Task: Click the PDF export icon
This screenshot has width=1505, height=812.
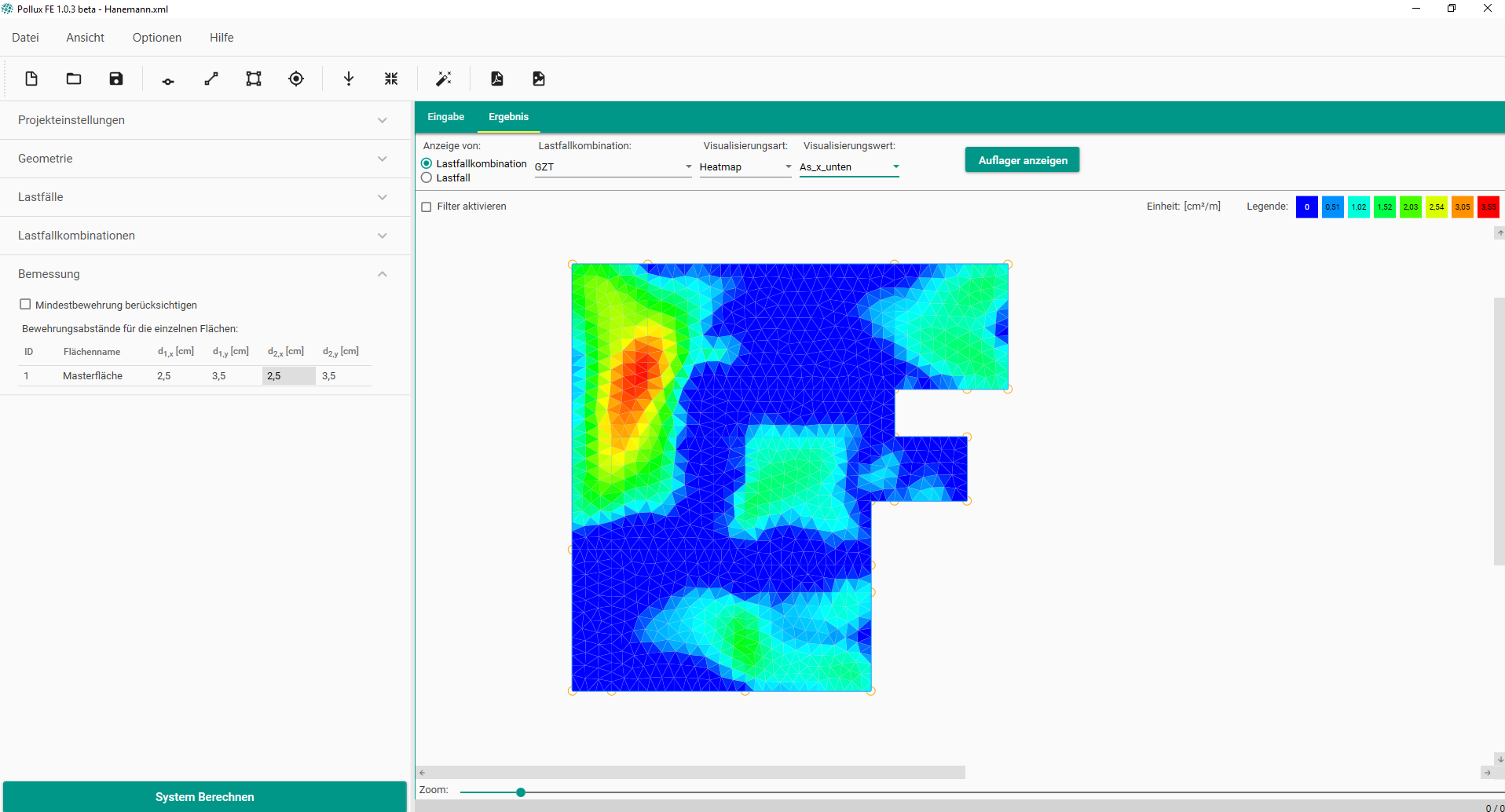Action: [x=497, y=79]
